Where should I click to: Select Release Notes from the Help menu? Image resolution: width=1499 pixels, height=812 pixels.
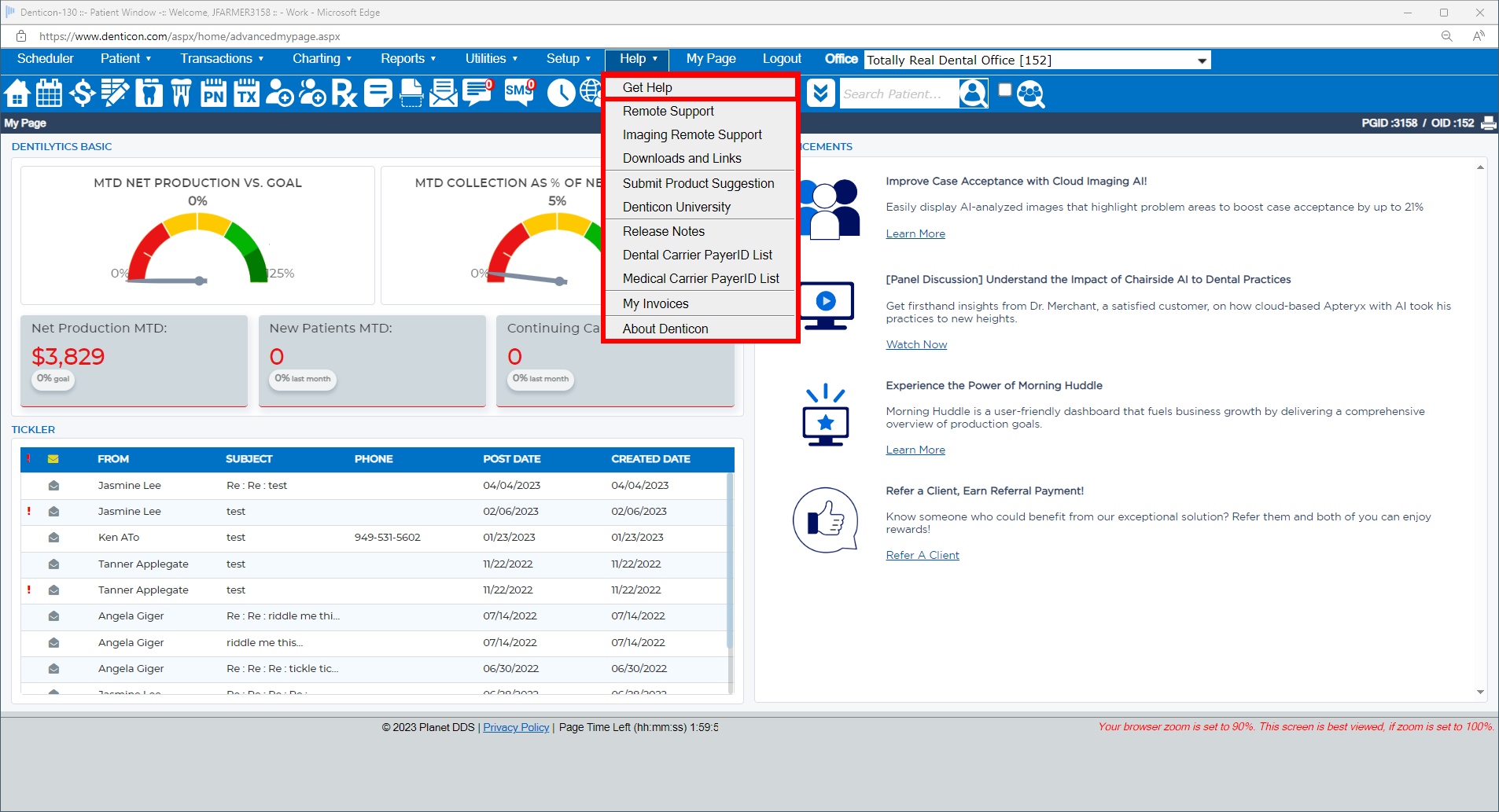click(x=663, y=231)
